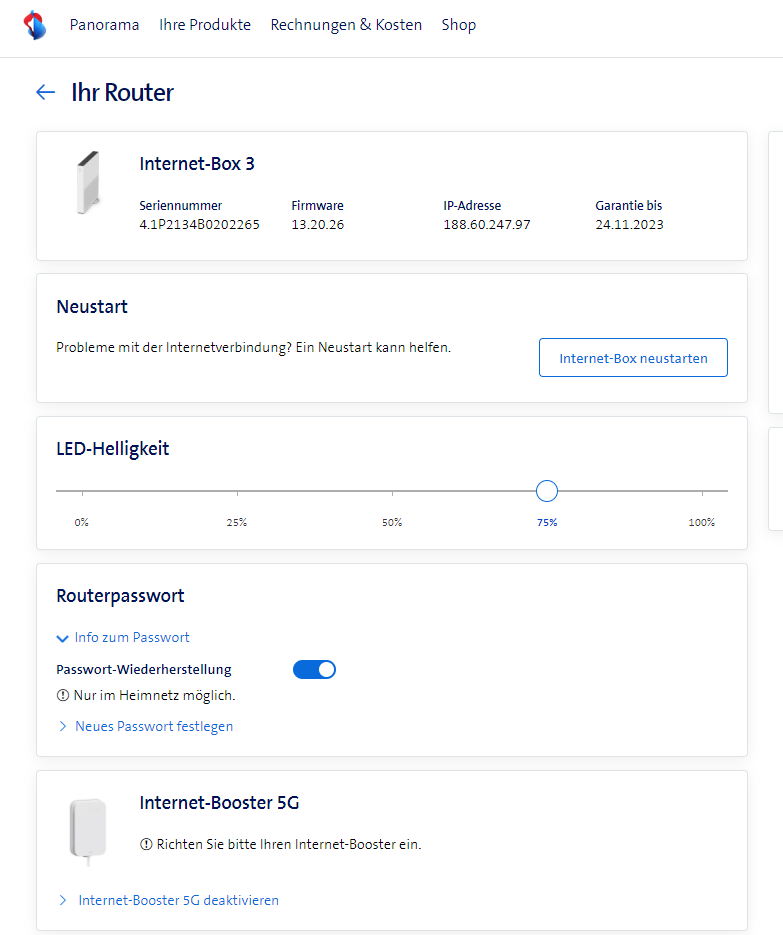
Task: Click the LED brightness slider handle
Action: point(547,491)
